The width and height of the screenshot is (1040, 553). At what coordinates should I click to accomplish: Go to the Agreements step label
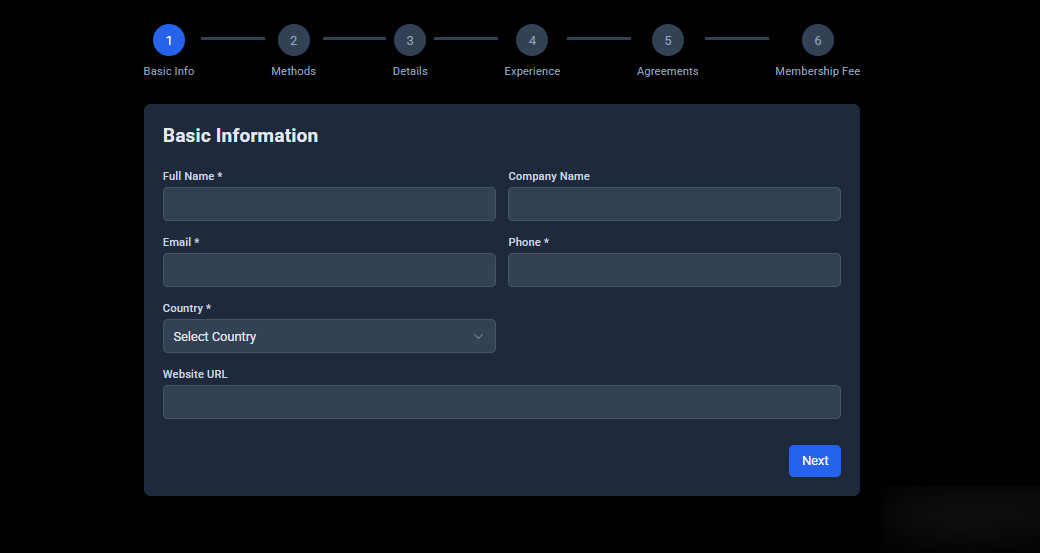tap(668, 71)
